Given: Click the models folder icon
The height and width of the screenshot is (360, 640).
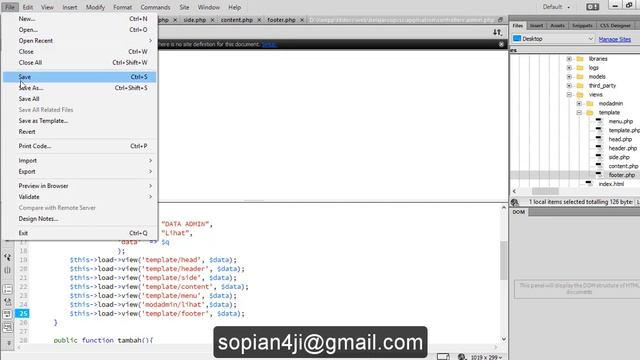Looking at the screenshot, I should [x=580, y=77].
